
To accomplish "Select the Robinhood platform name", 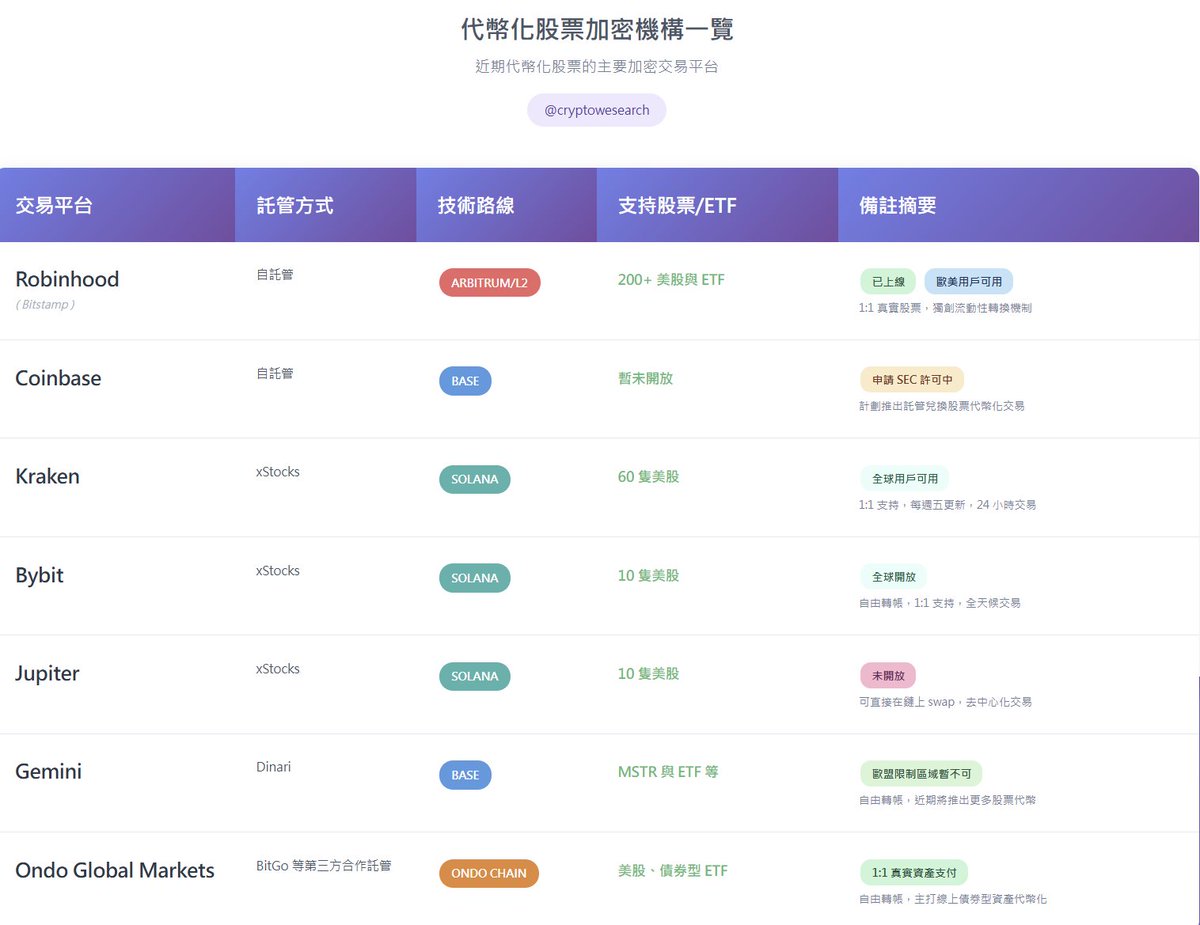I will coord(67,279).
